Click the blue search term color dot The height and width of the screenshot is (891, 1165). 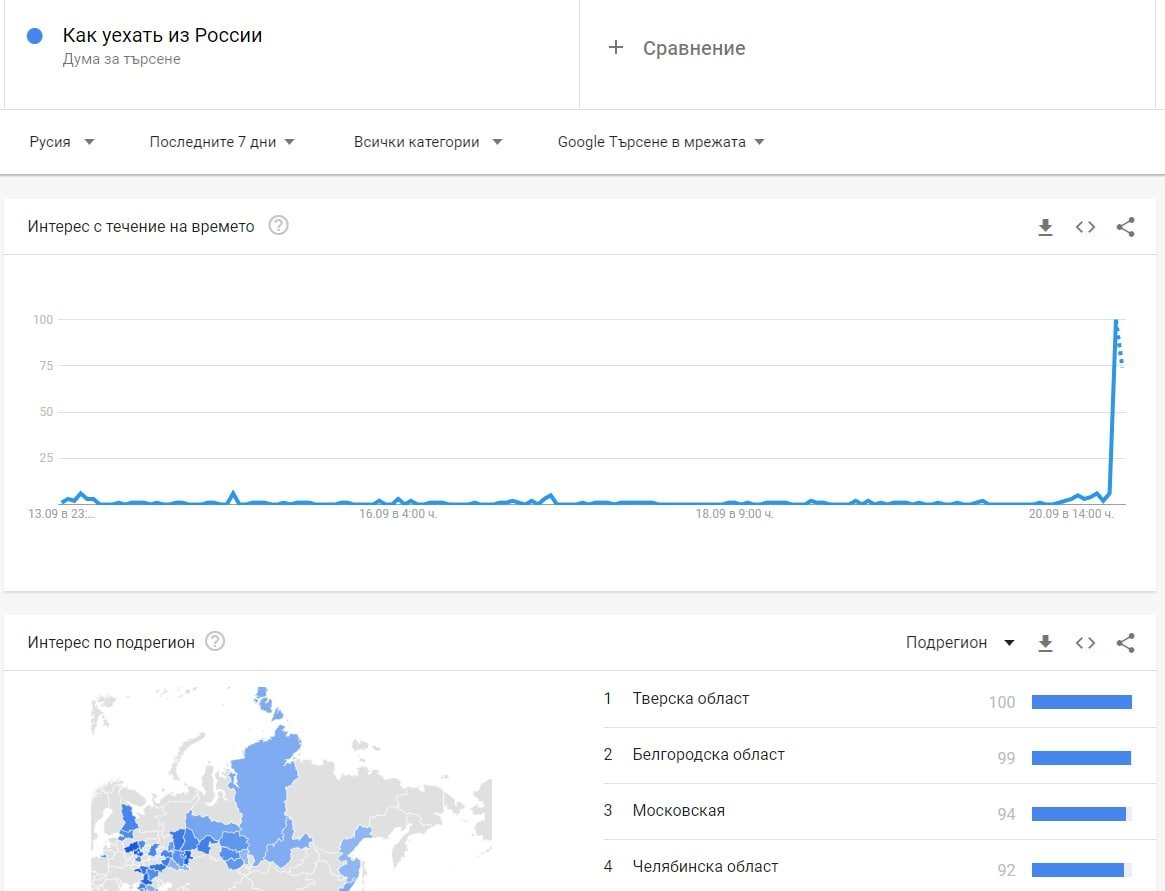click(x=35, y=36)
